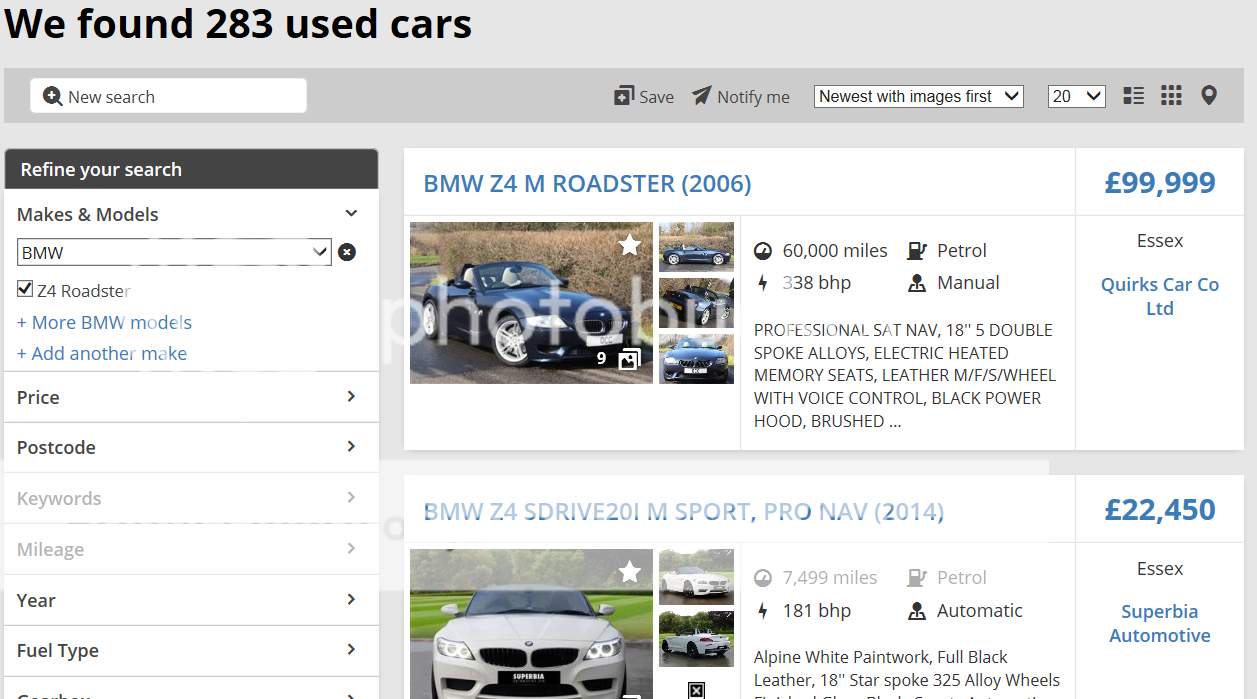Click the Save search icon
This screenshot has height=699, width=1257.
[x=624, y=96]
